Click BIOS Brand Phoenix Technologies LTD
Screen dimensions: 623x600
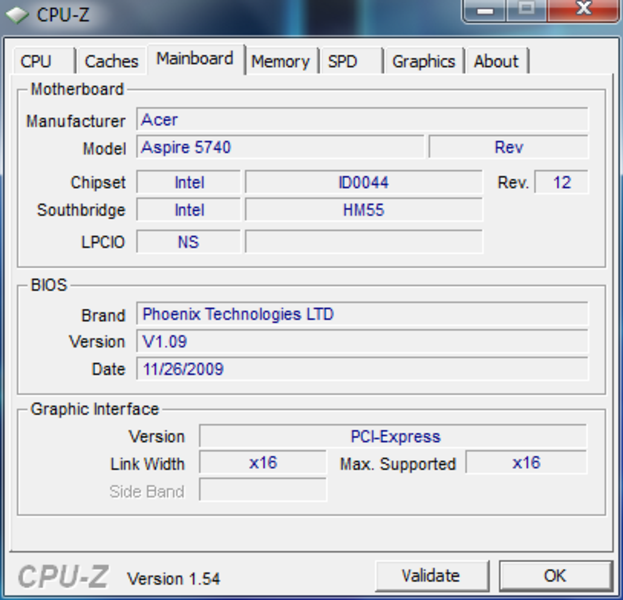[362, 314]
